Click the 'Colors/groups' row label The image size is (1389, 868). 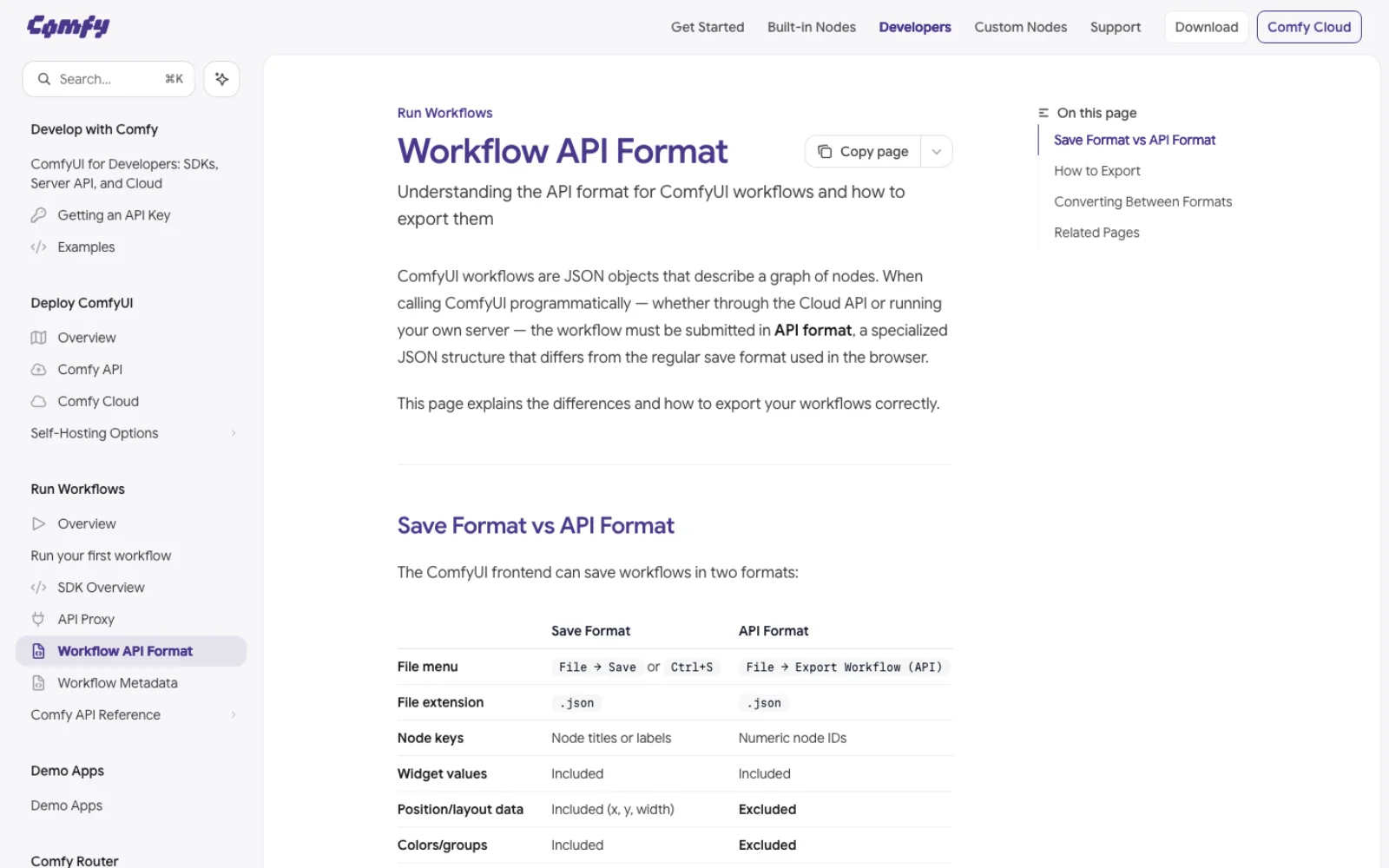442,845
